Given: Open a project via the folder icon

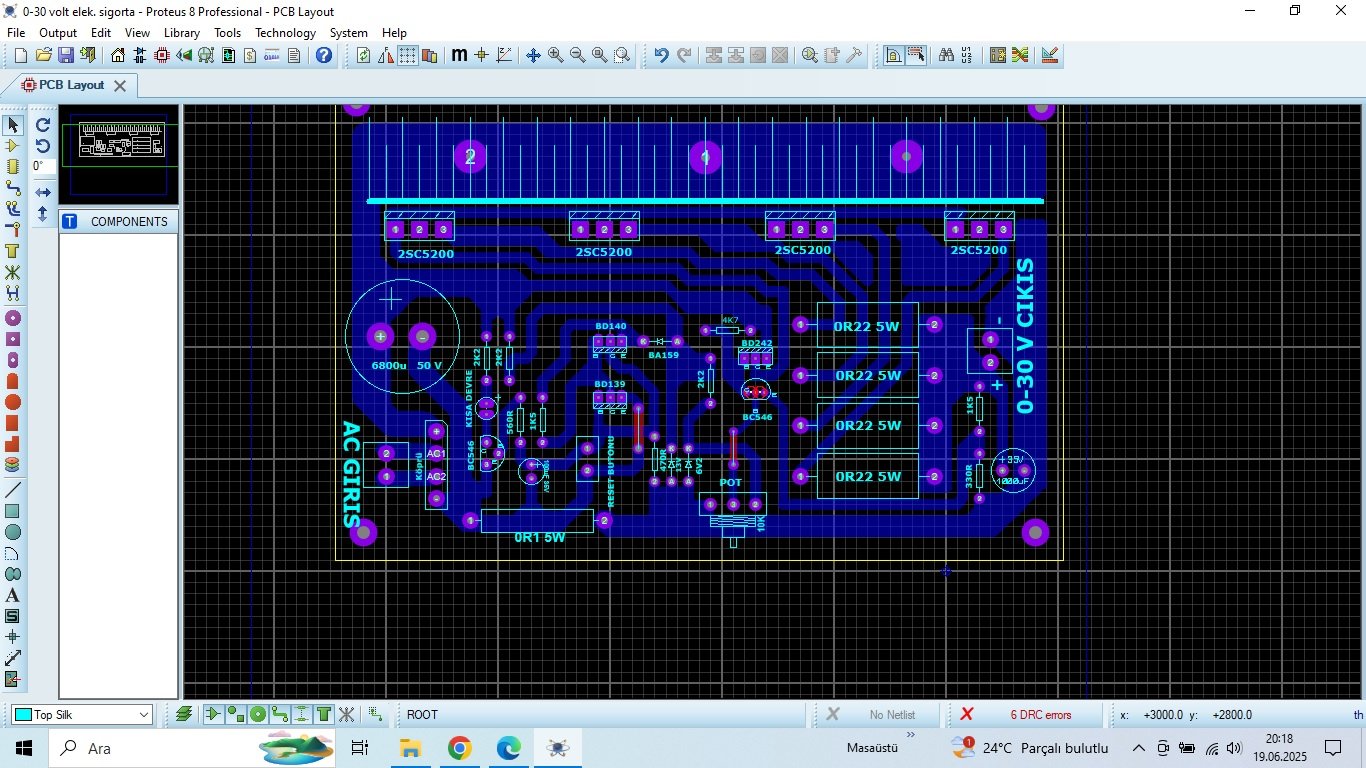Looking at the screenshot, I should pyautogui.click(x=43, y=55).
